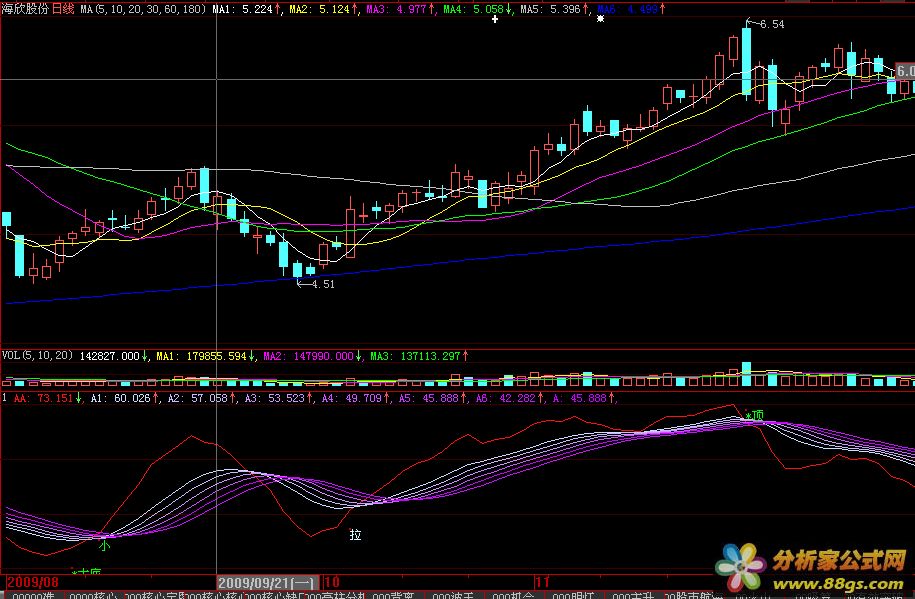Click the 6.54 high price marker
Viewport: 915px width, 599px height.
[x=771, y=23]
